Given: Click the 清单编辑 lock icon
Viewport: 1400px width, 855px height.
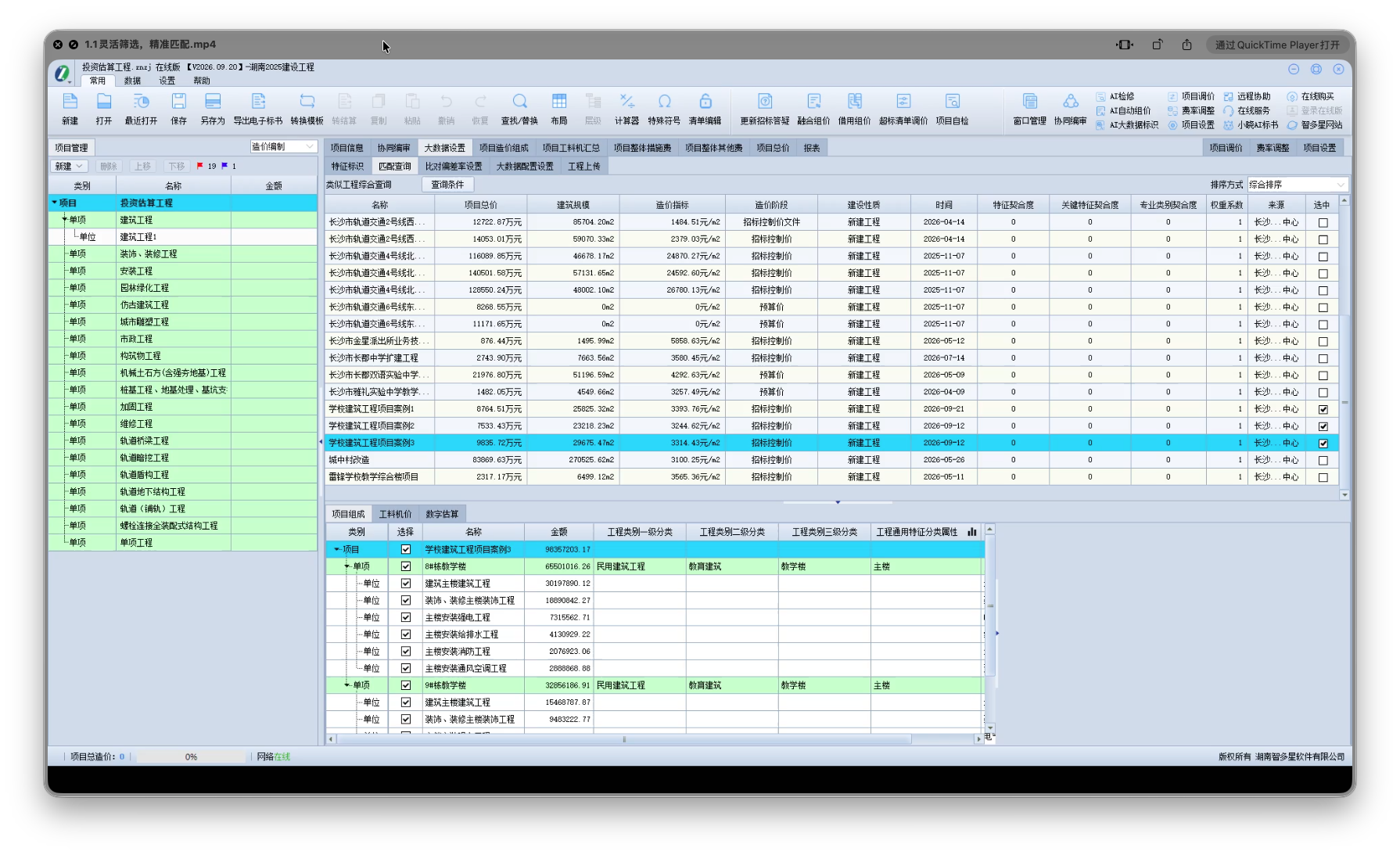Looking at the screenshot, I should pos(705,109).
